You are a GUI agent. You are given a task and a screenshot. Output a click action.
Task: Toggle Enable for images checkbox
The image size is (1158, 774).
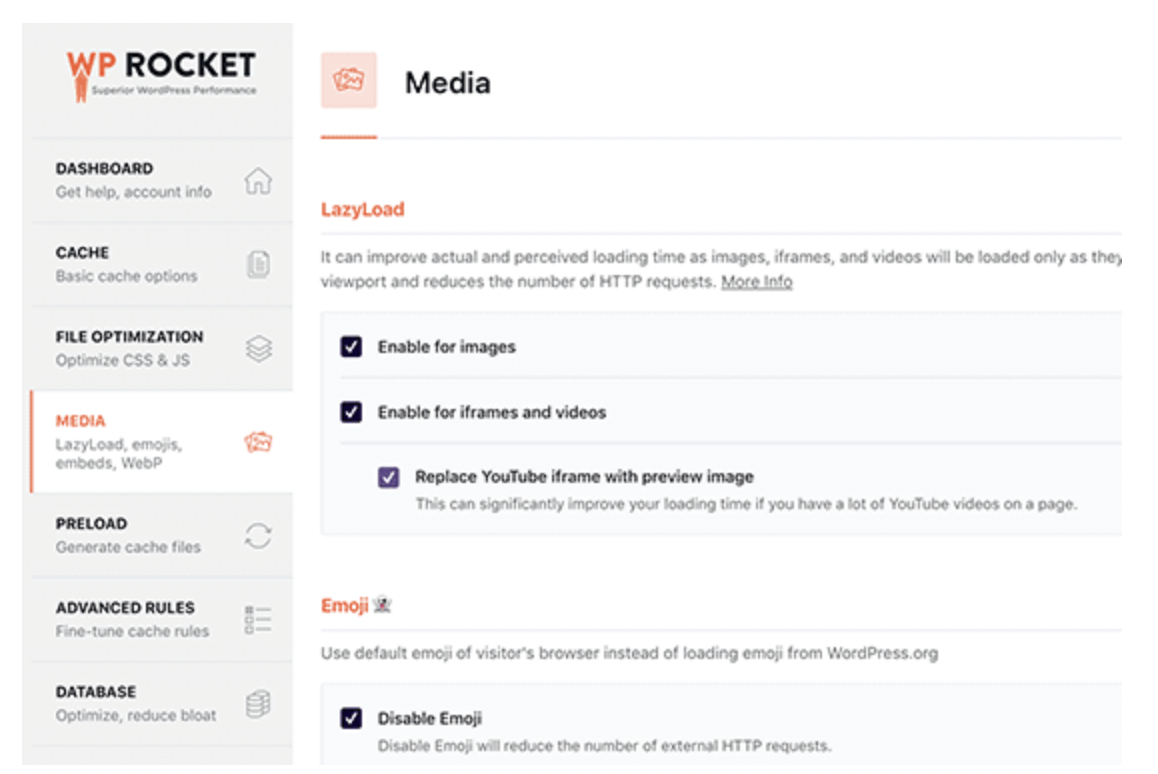click(x=351, y=346)
